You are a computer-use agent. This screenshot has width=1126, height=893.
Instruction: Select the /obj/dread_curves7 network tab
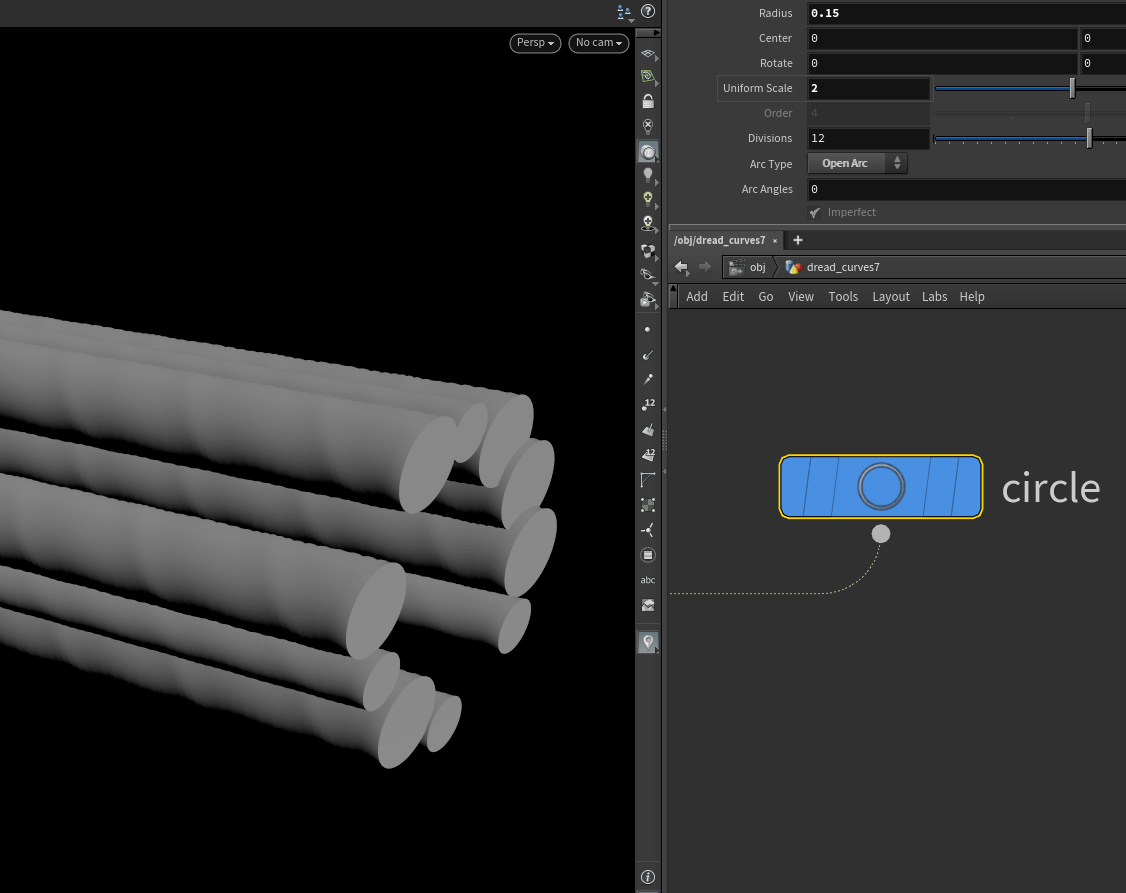pyautogui.click(x=720, y=240)
